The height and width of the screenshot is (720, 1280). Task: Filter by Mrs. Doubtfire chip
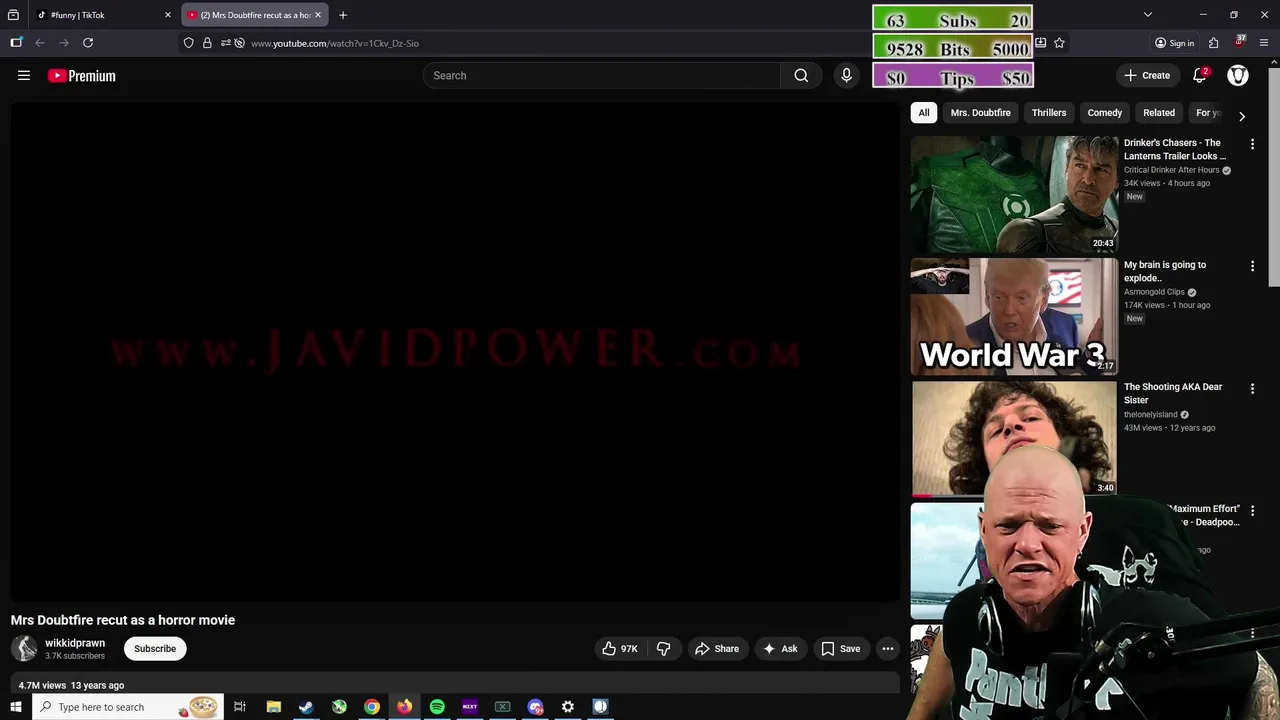tap(981, 113)
